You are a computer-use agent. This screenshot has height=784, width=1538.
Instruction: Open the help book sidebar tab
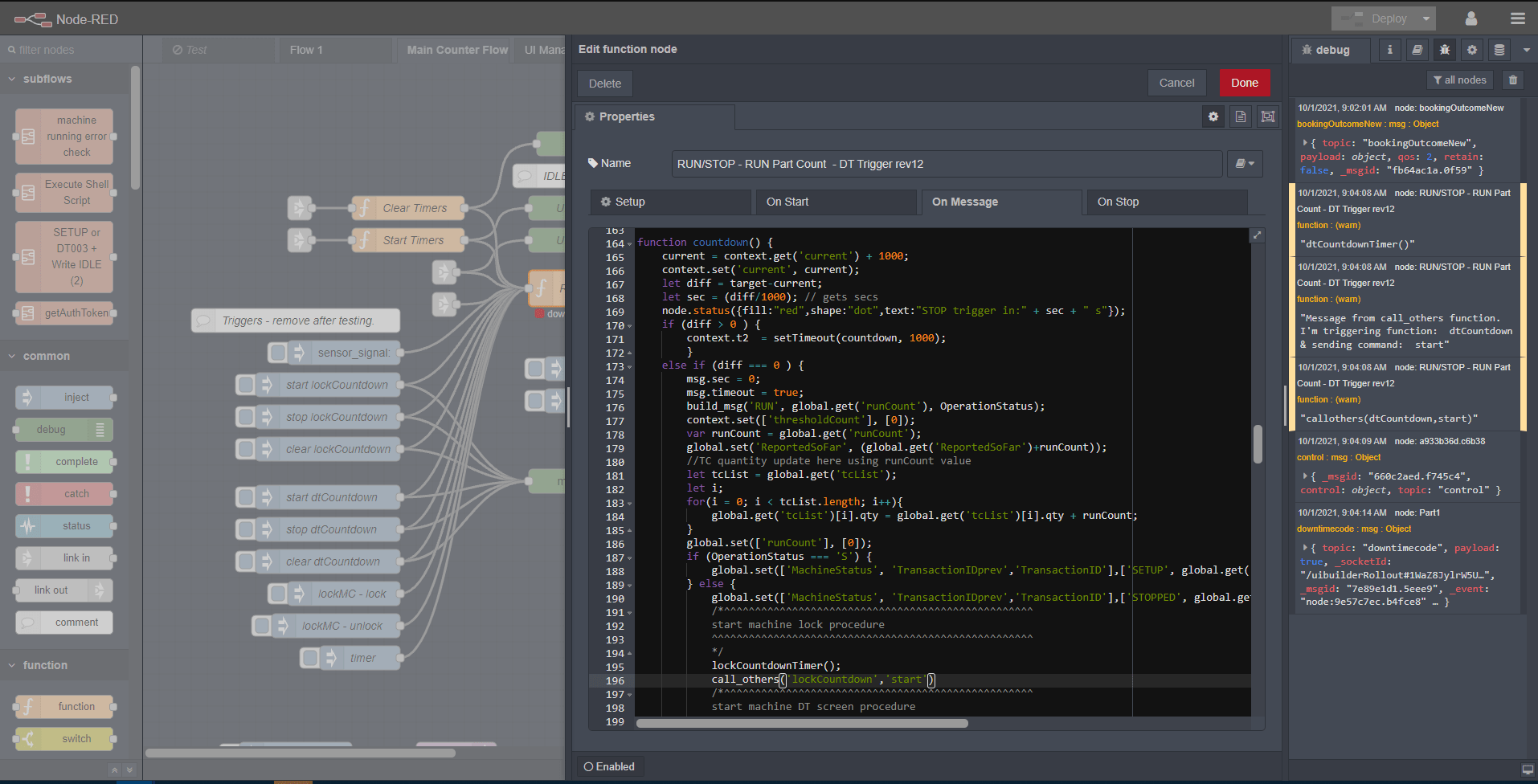coord(1417,50)
